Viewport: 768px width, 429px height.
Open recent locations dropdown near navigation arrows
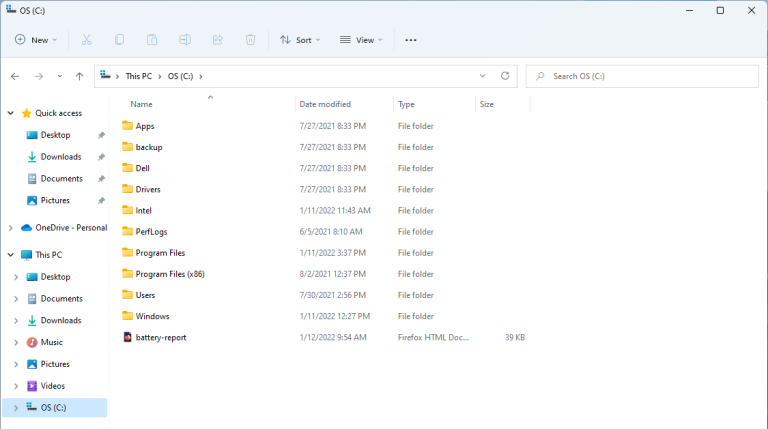tap(59, 76)
